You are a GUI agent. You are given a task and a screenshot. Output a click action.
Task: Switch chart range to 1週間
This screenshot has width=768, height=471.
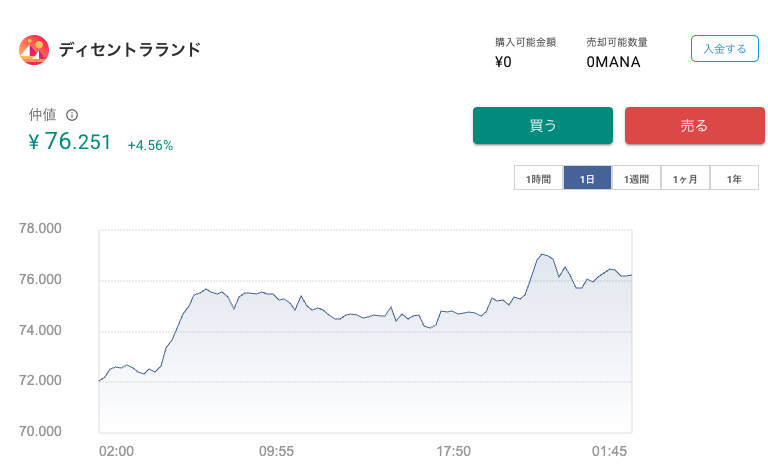pyautogui.click(x=636, y=178)
